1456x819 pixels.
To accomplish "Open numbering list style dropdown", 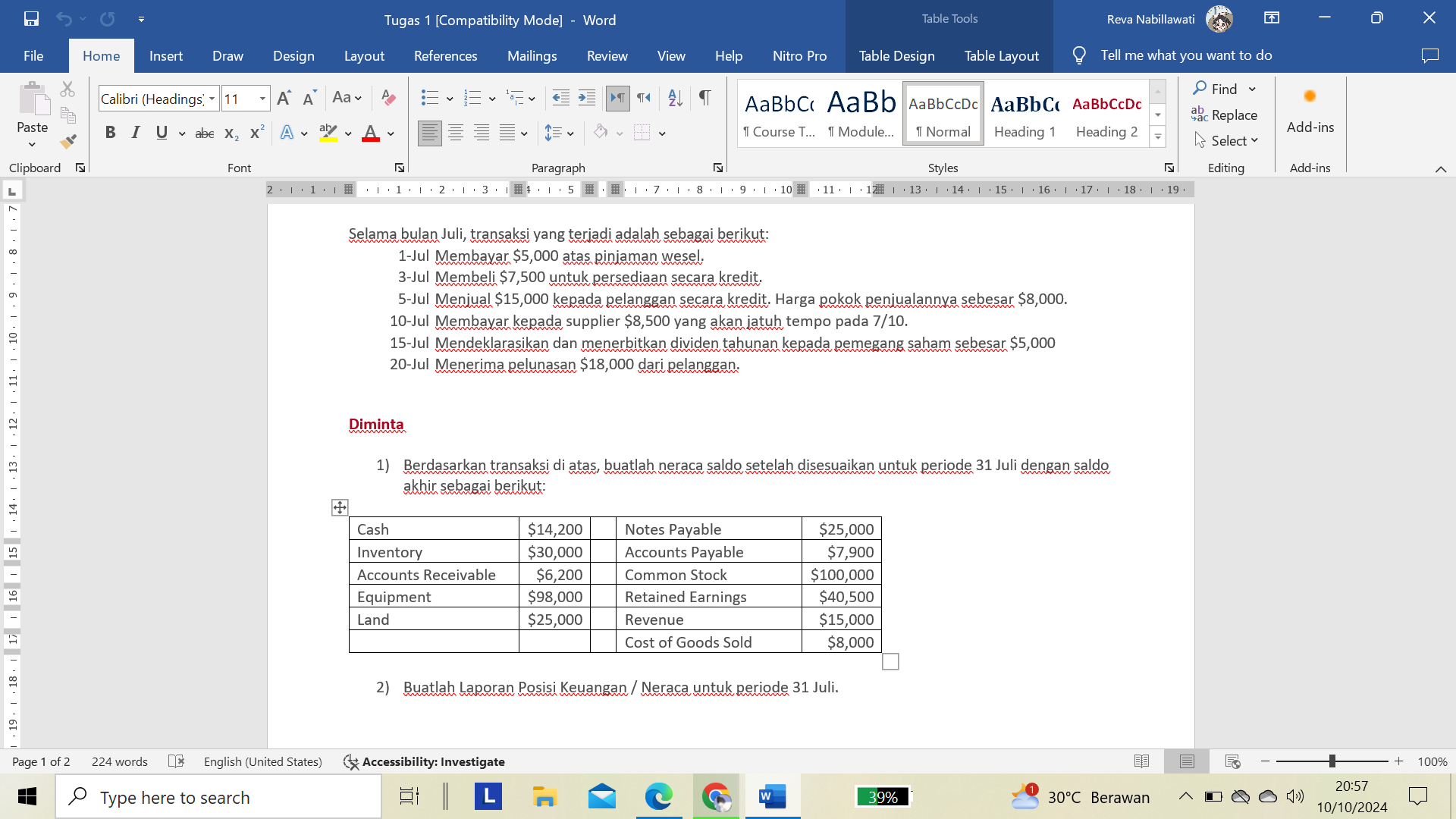I will click(x=492, y=99).
